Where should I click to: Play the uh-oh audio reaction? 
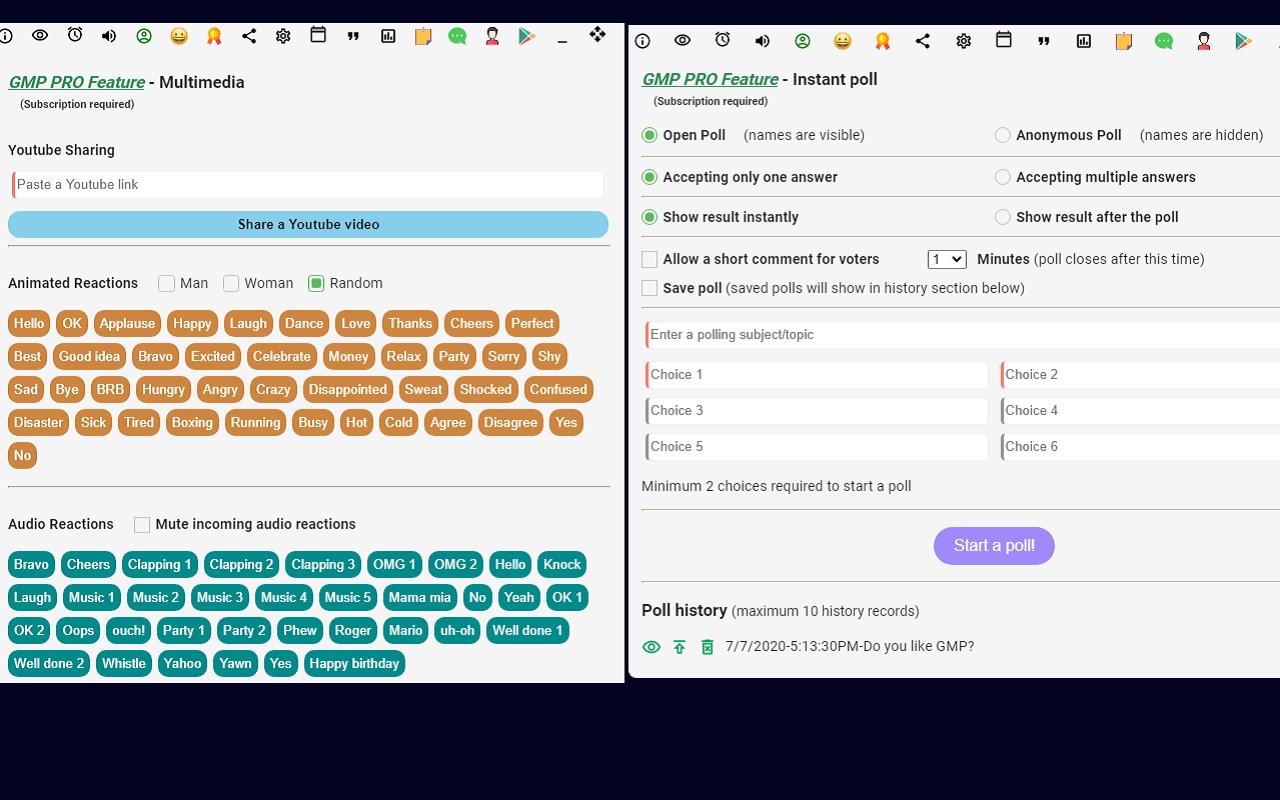click(457, 631)
